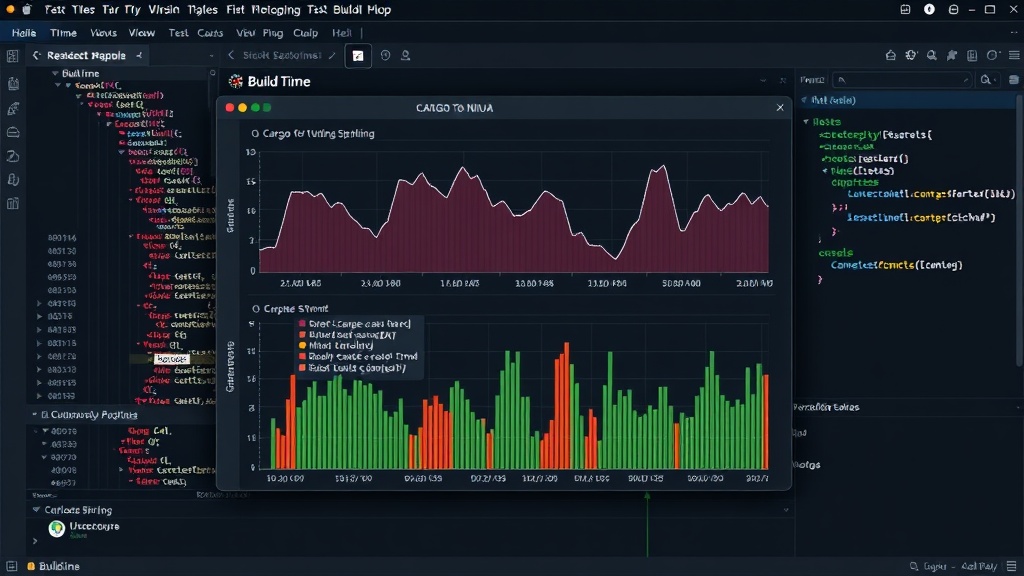Switch to the Readect Rapole tab
The width and height of the screenshot is (1024, 576).
pos(87,56)
